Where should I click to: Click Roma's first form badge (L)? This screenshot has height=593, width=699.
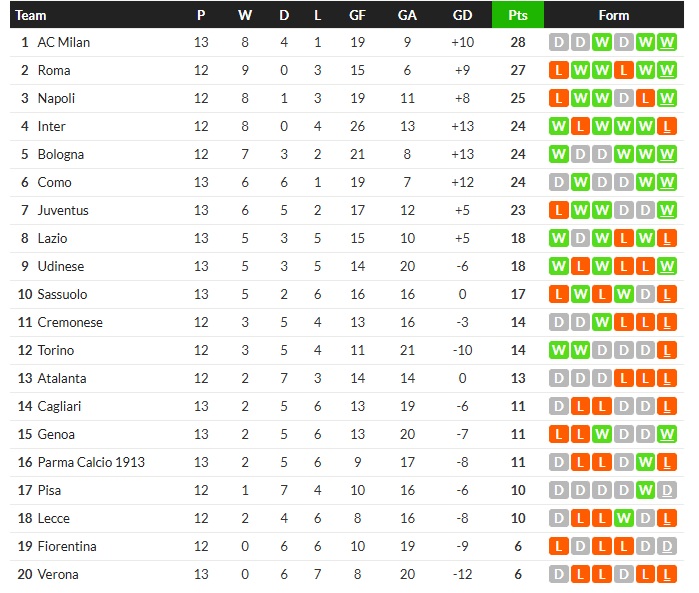[x=558, y=70]
